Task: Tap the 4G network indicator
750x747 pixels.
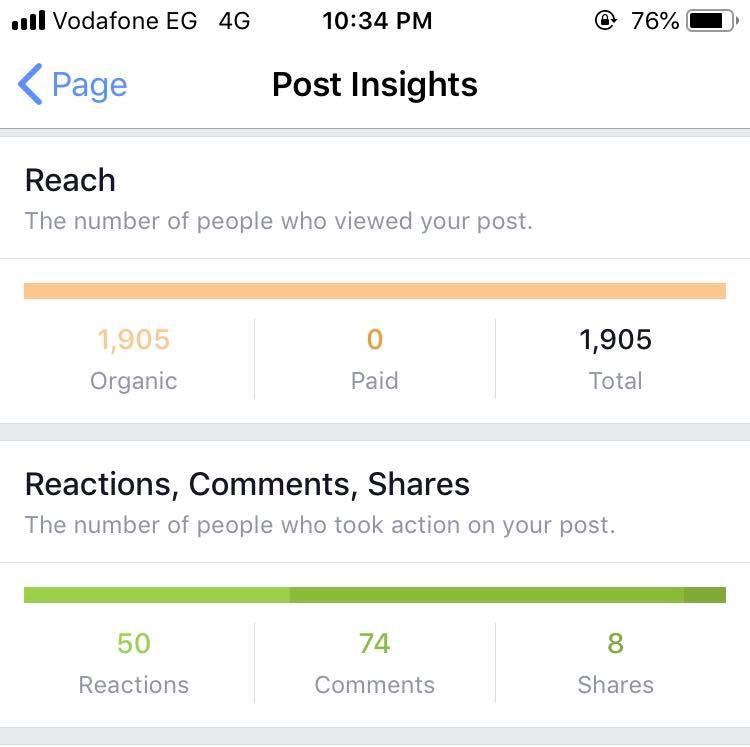Action: (x=234, y=21)
